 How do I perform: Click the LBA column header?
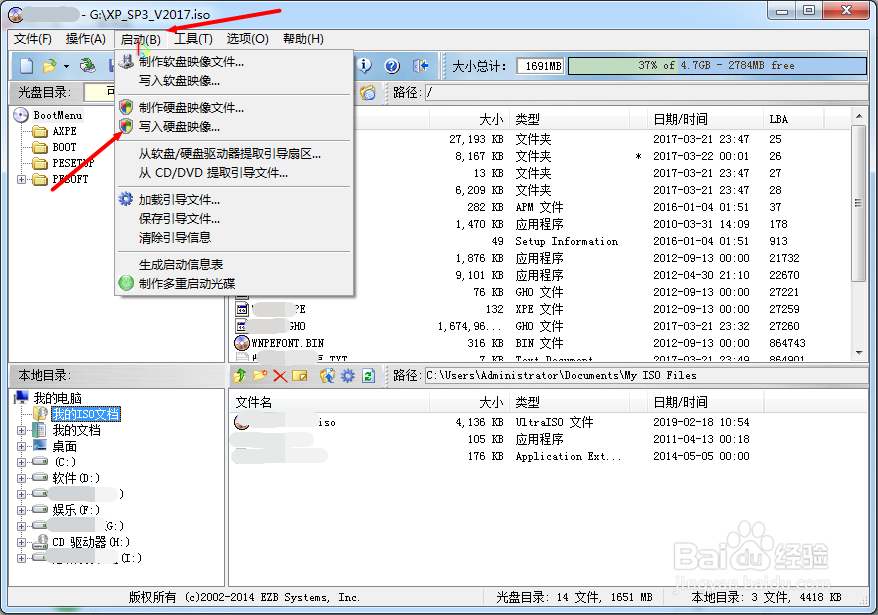pyautogui.click(x=793, y=119)
